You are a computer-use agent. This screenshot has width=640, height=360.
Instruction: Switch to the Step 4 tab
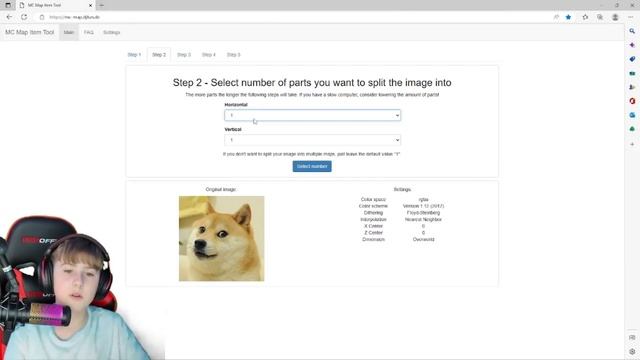209,55
